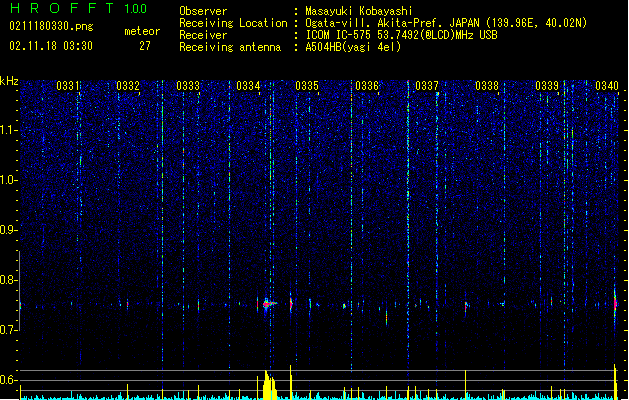Image resolution: width=629 pixels, height=400 pixels.
Task: Click the 1.1 frequency axis label
Action: [x=8, y=130]
